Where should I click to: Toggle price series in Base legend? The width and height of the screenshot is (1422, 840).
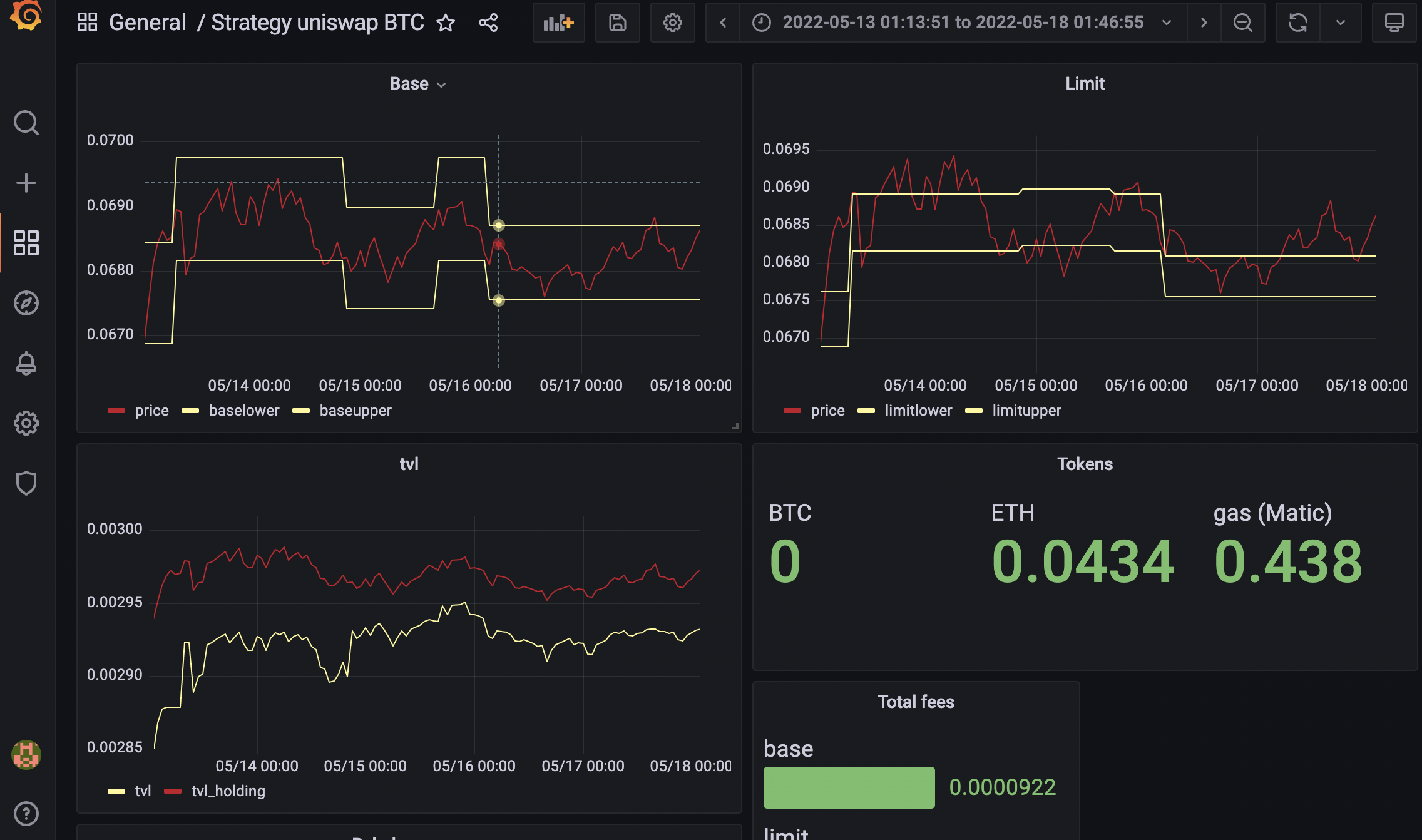pyautogui.click(x=151, y=411)
